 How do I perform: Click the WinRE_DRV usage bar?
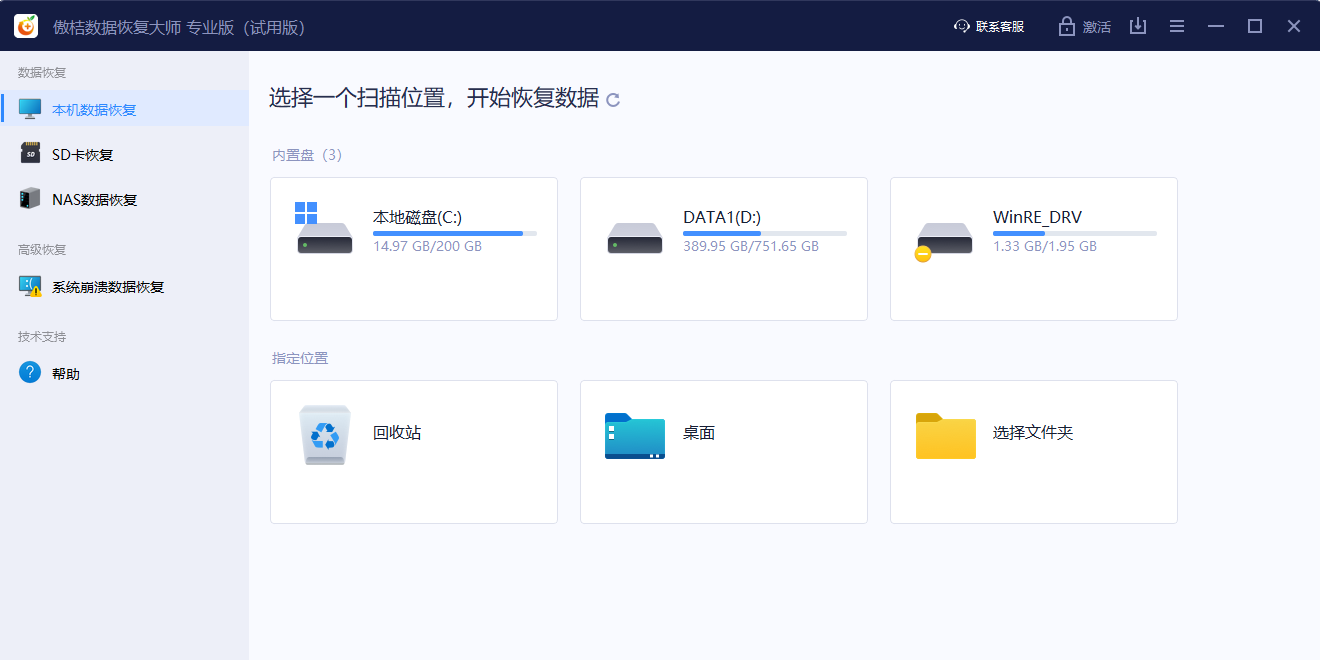click(1075, 233)
